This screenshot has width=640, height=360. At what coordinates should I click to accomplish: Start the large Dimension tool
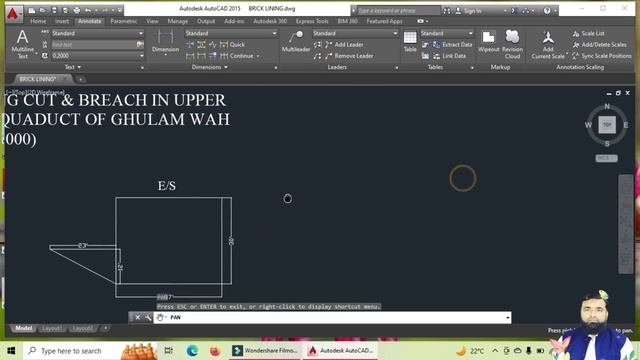tap(165, 42)
